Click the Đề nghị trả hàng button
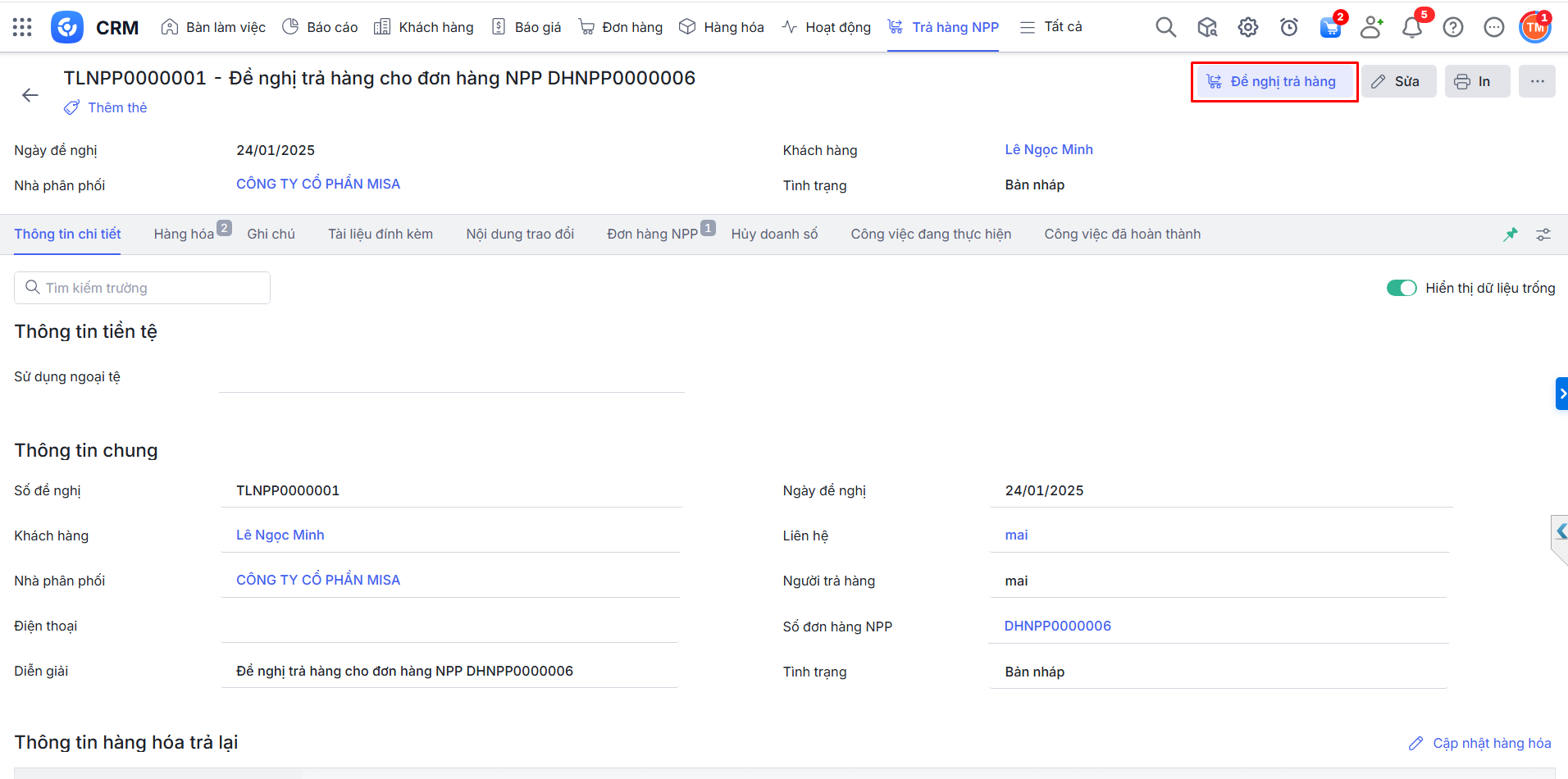The width and height of the screenshot is (1568, 779). click(1274, 81)
